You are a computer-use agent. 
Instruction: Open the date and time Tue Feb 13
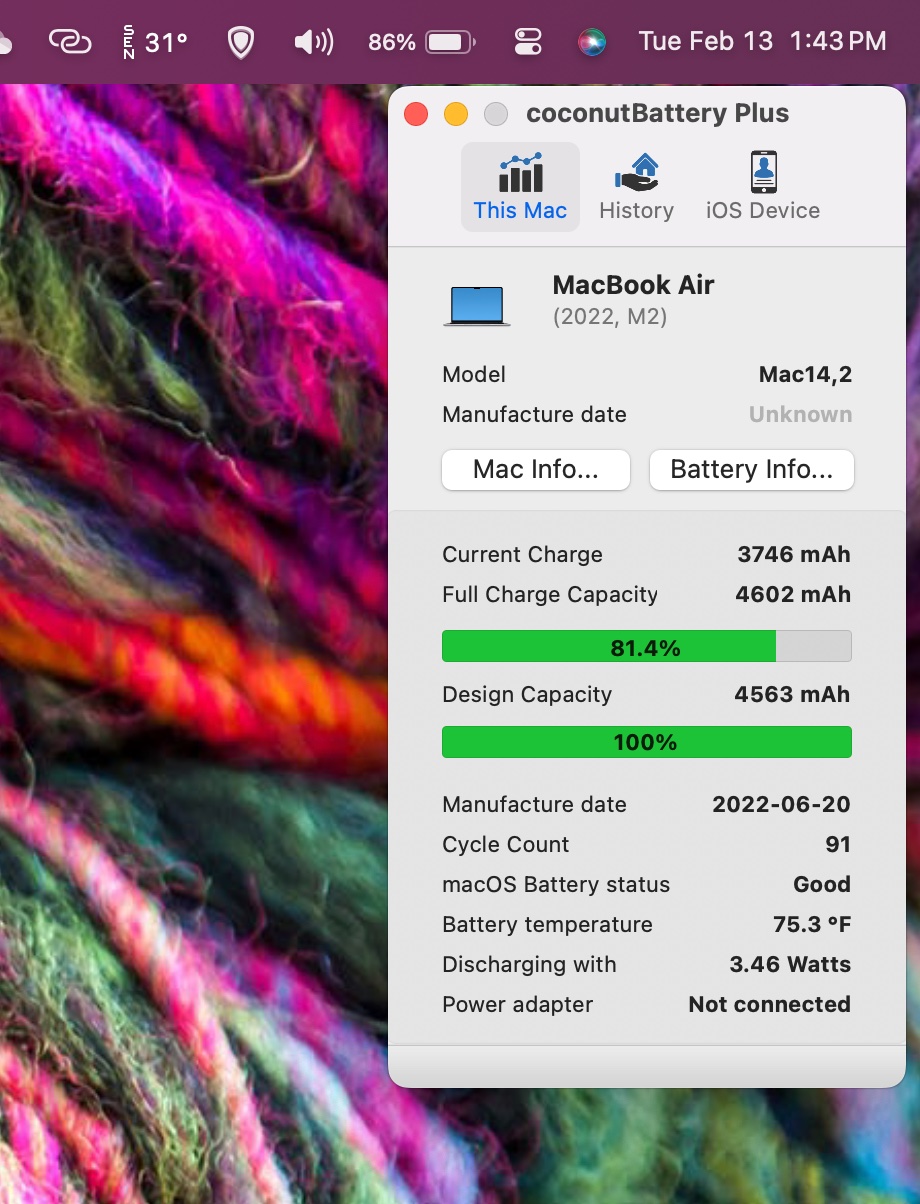pos(762,41)
